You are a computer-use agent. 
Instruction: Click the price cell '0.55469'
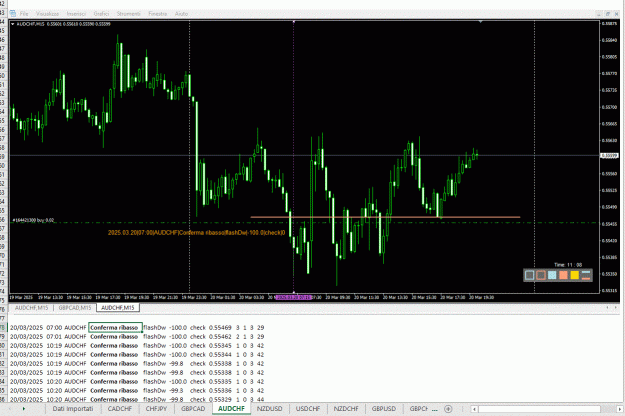220,328
